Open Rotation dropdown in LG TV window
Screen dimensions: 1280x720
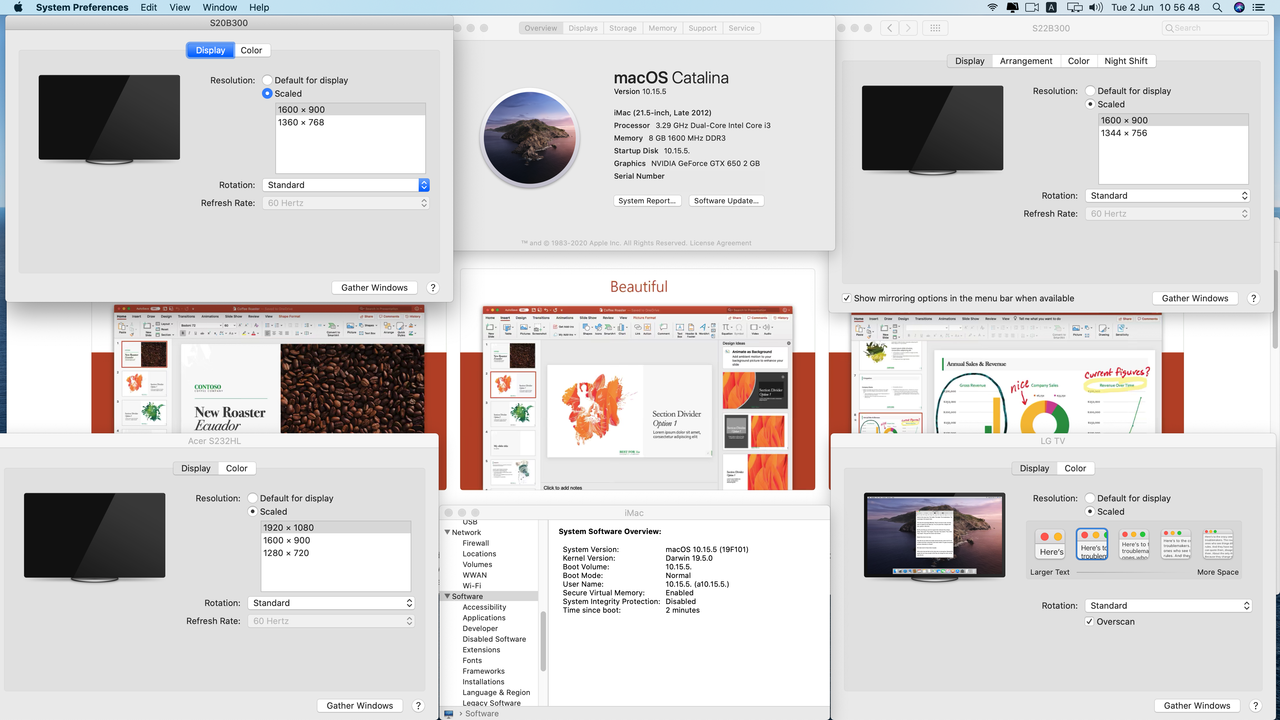click(1168, 606)
